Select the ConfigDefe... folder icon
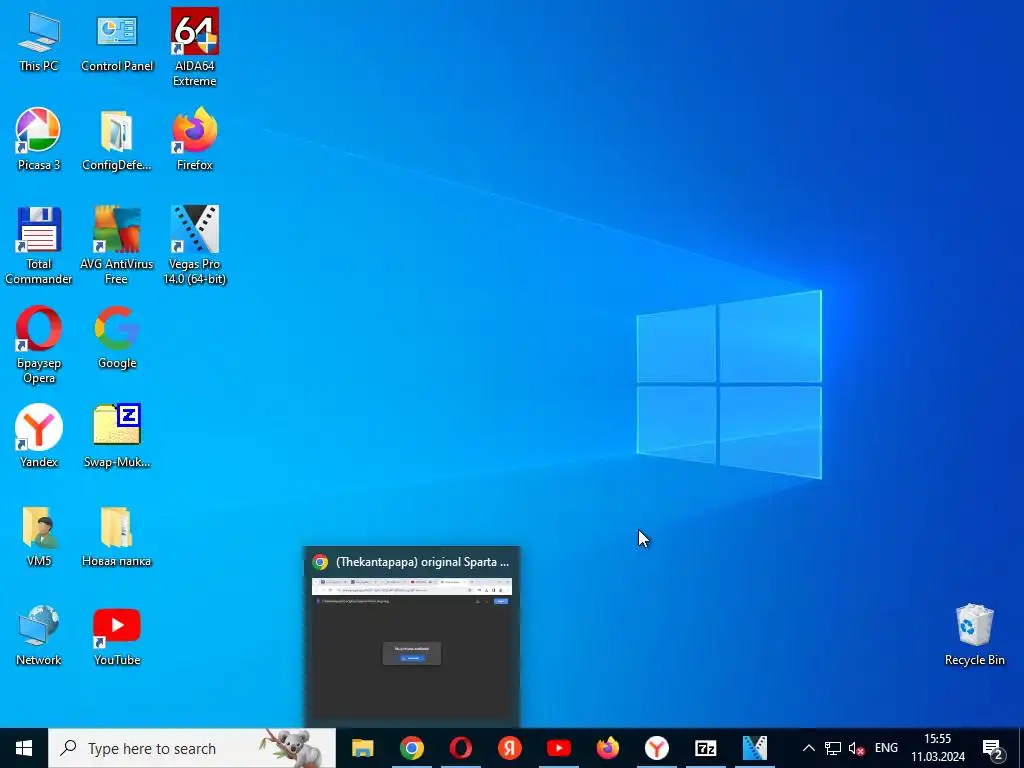Viewport: 1024px width, 768px height. pyautogui.click(x=117, y=139)
